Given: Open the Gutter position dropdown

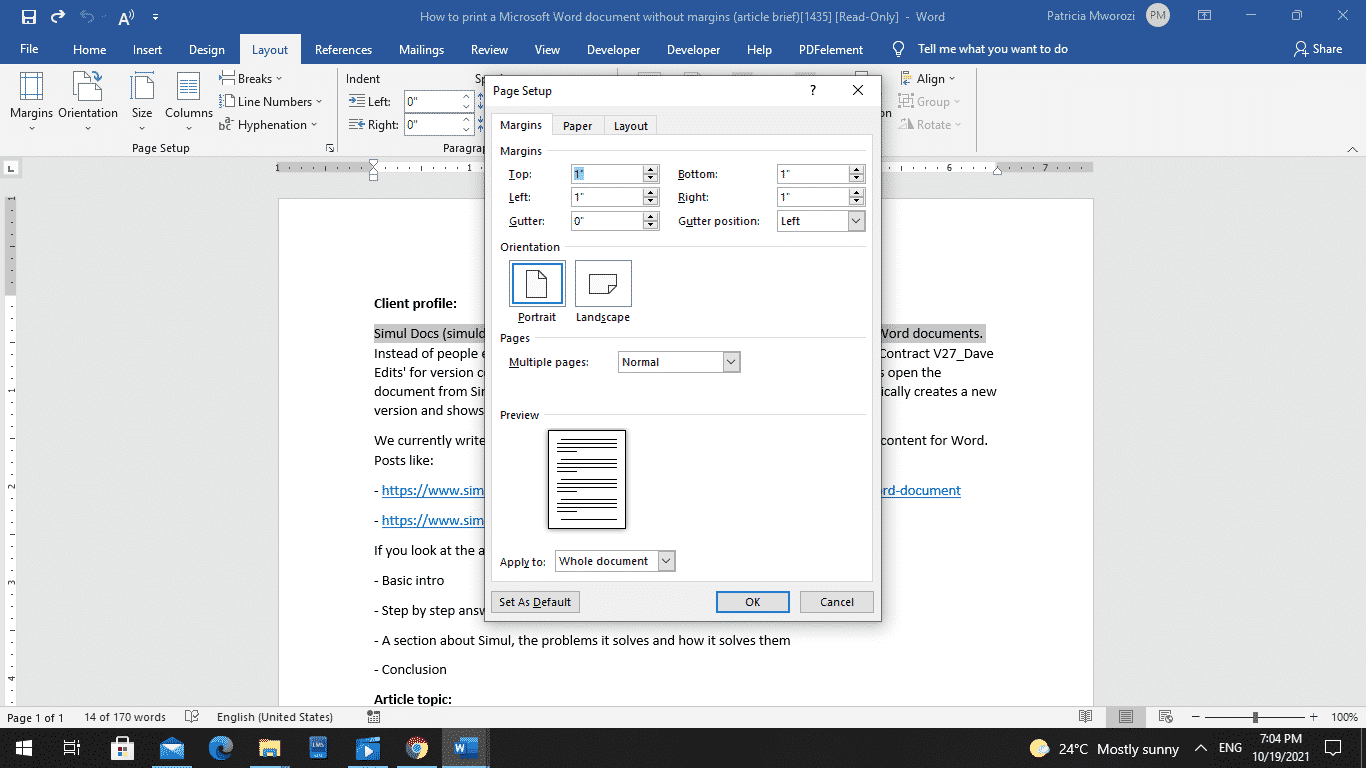Looking at the screenshot, I should (x=855, y=220).
